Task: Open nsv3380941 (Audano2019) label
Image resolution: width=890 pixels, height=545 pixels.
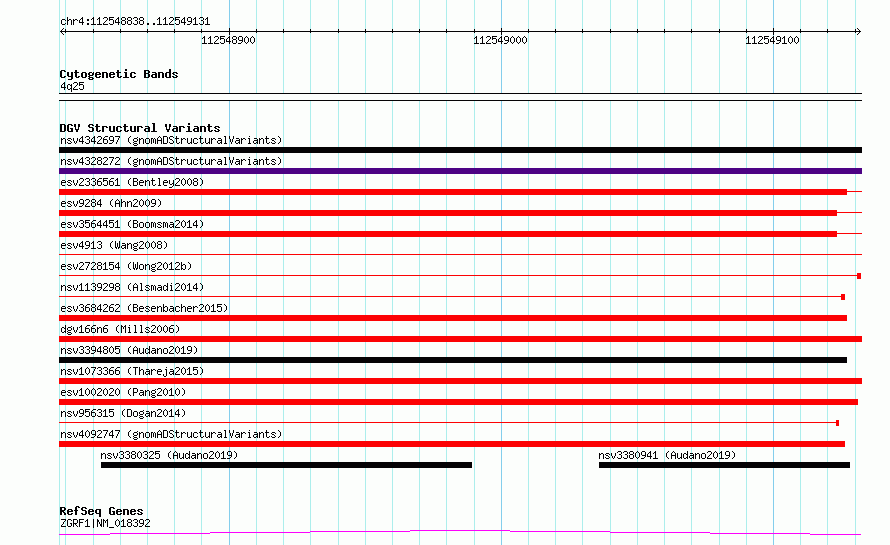Action: coord(667,455)
